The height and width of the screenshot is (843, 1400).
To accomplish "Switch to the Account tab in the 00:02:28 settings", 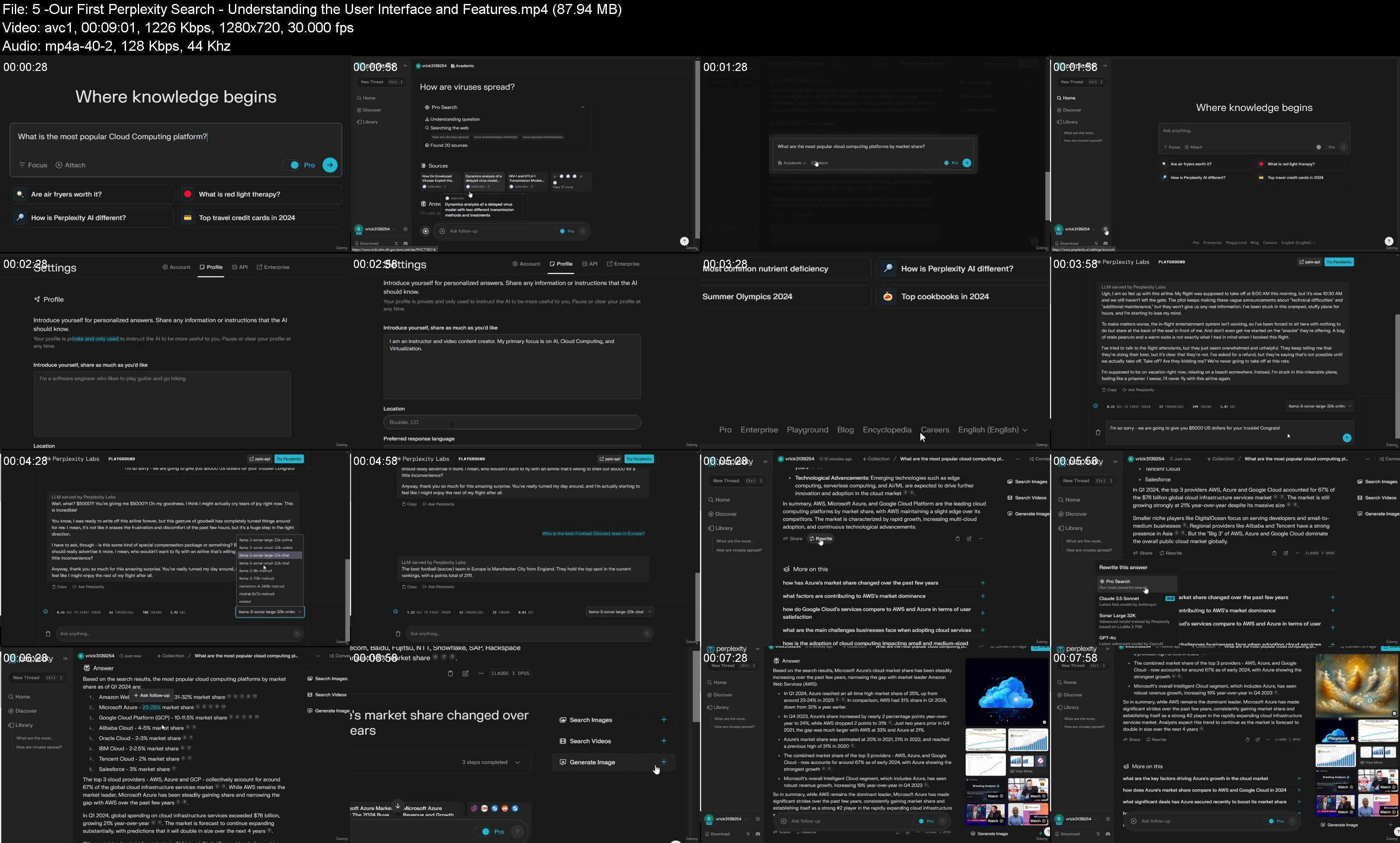I will click(x=177, y=267).
